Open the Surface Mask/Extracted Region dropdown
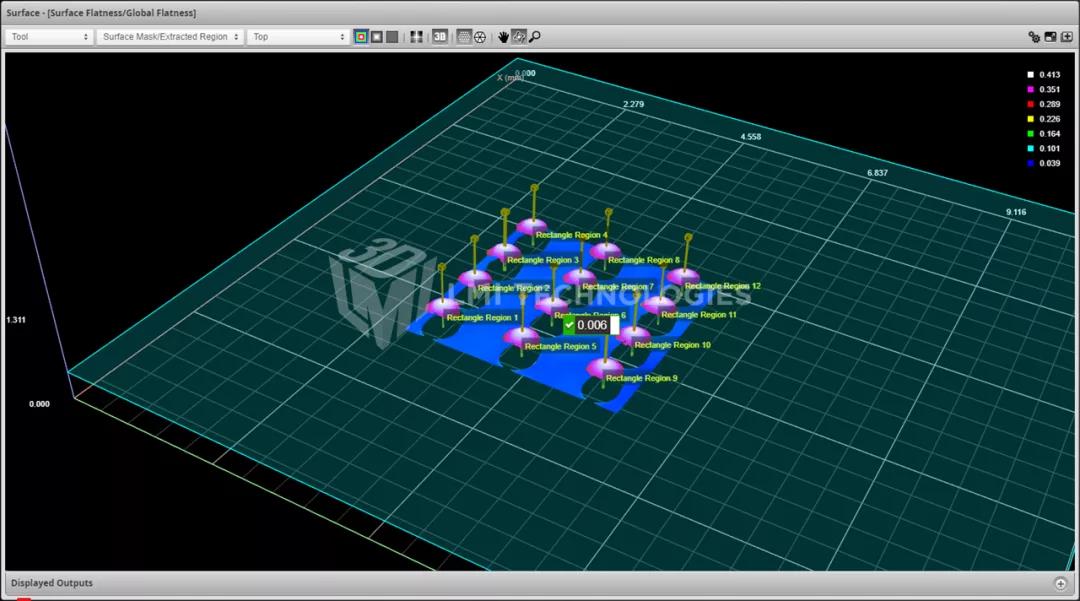 [169, 36]
